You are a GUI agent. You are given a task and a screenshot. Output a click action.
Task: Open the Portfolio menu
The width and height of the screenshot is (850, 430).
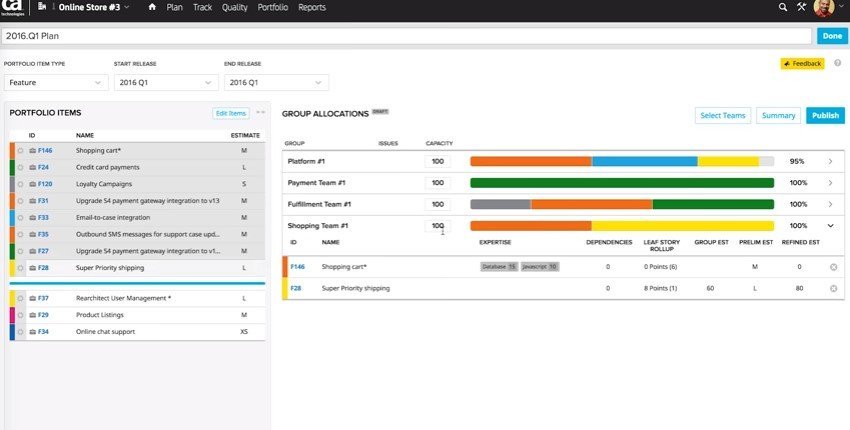(272, 7)
